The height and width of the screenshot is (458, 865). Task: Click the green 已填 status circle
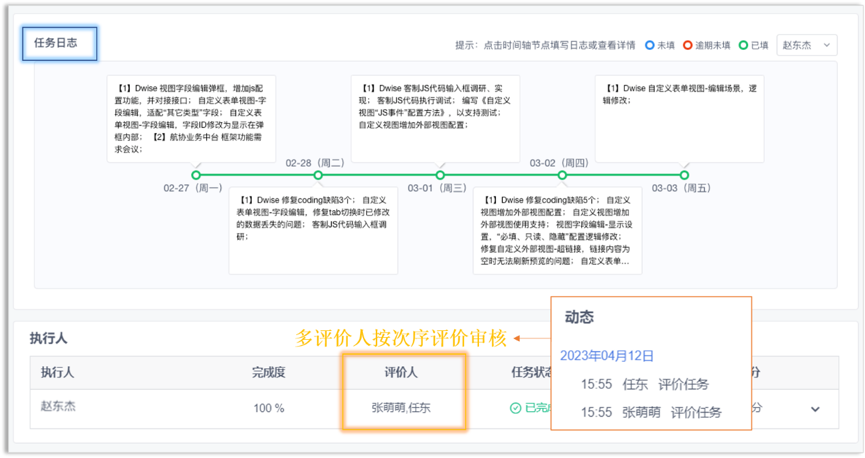point(744,45)
